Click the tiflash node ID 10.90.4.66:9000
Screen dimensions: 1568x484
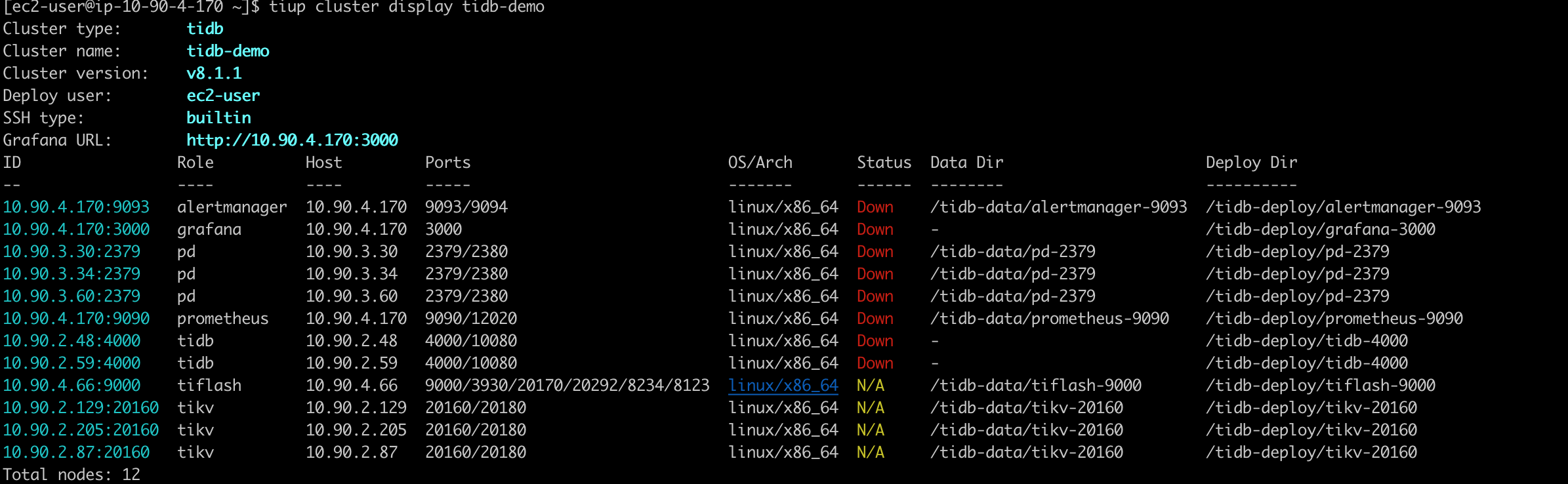72,386
